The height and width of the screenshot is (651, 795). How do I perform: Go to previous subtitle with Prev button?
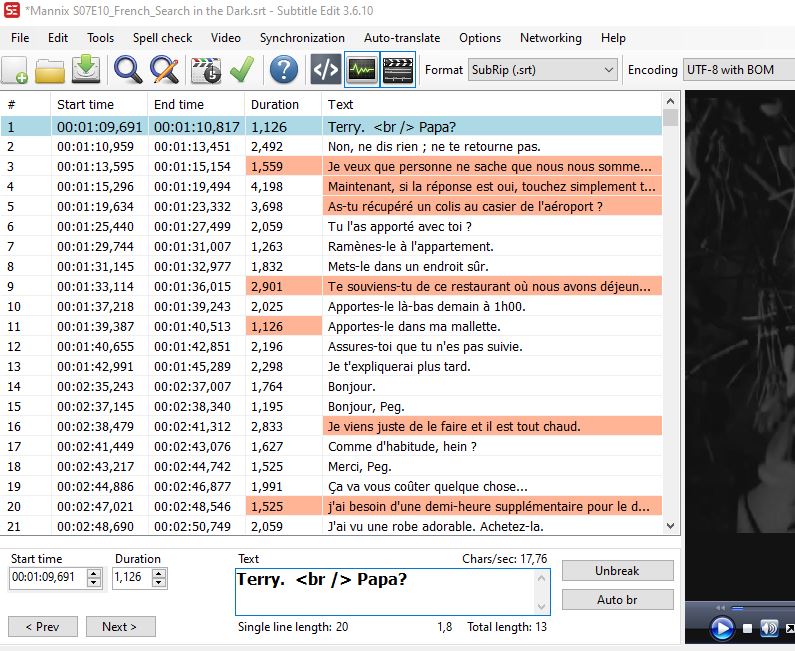[43, 627]
